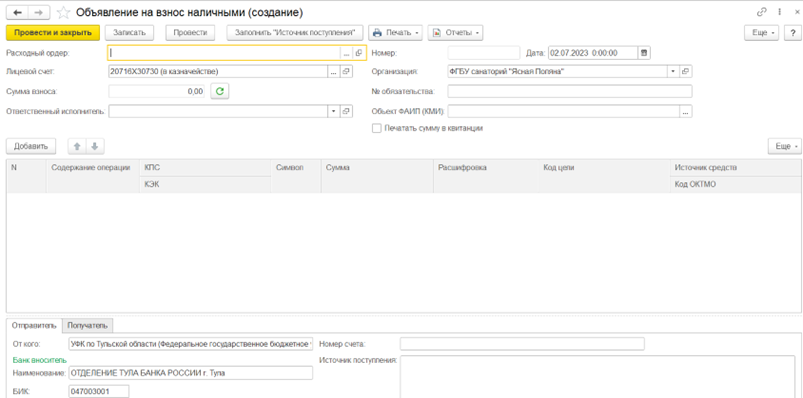Image resolution: width=803 pixels, height=398 pixels.
Task: Post document with Провести
Action: tap(190, 32)
